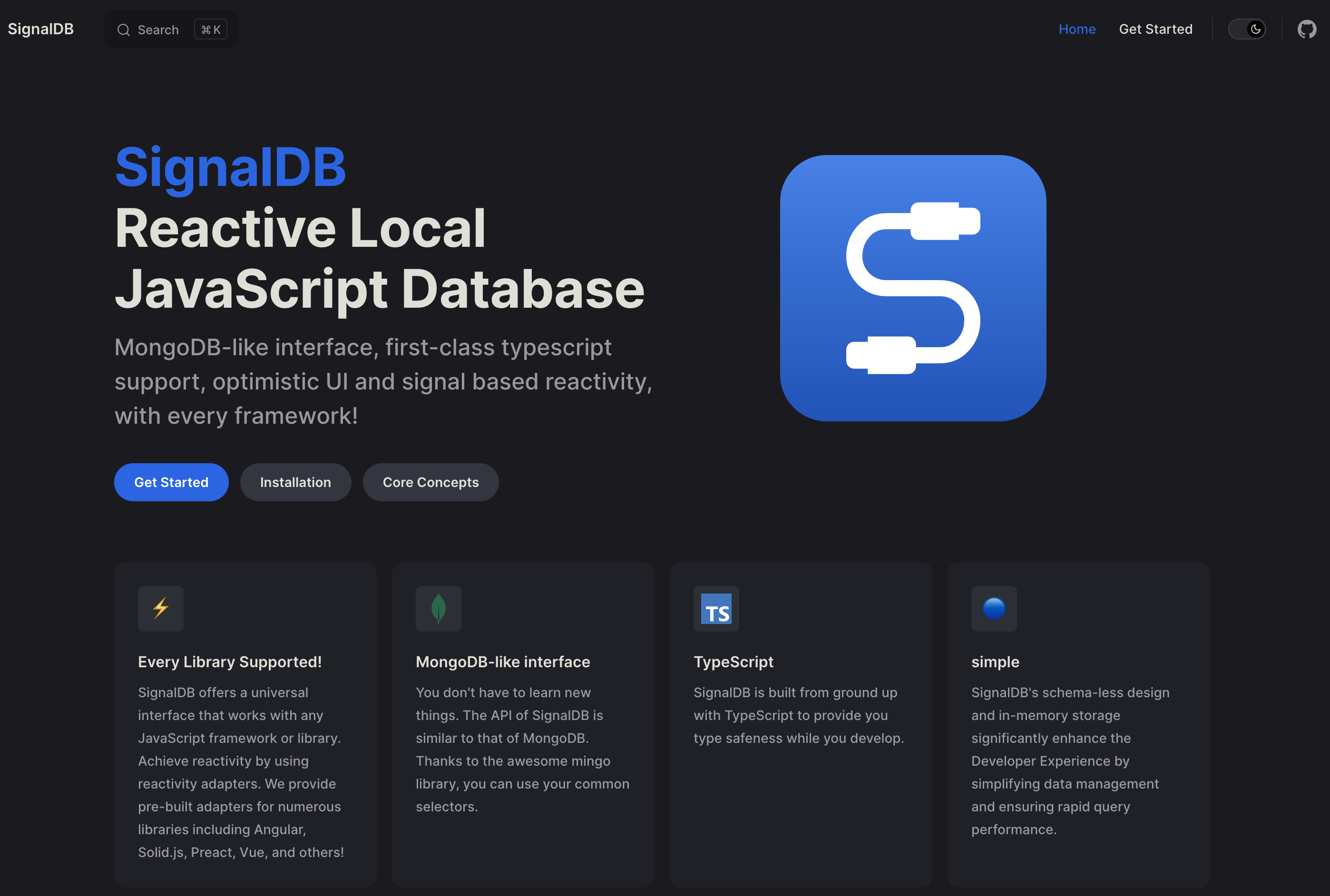Select the simple card heading

point(995,662)
